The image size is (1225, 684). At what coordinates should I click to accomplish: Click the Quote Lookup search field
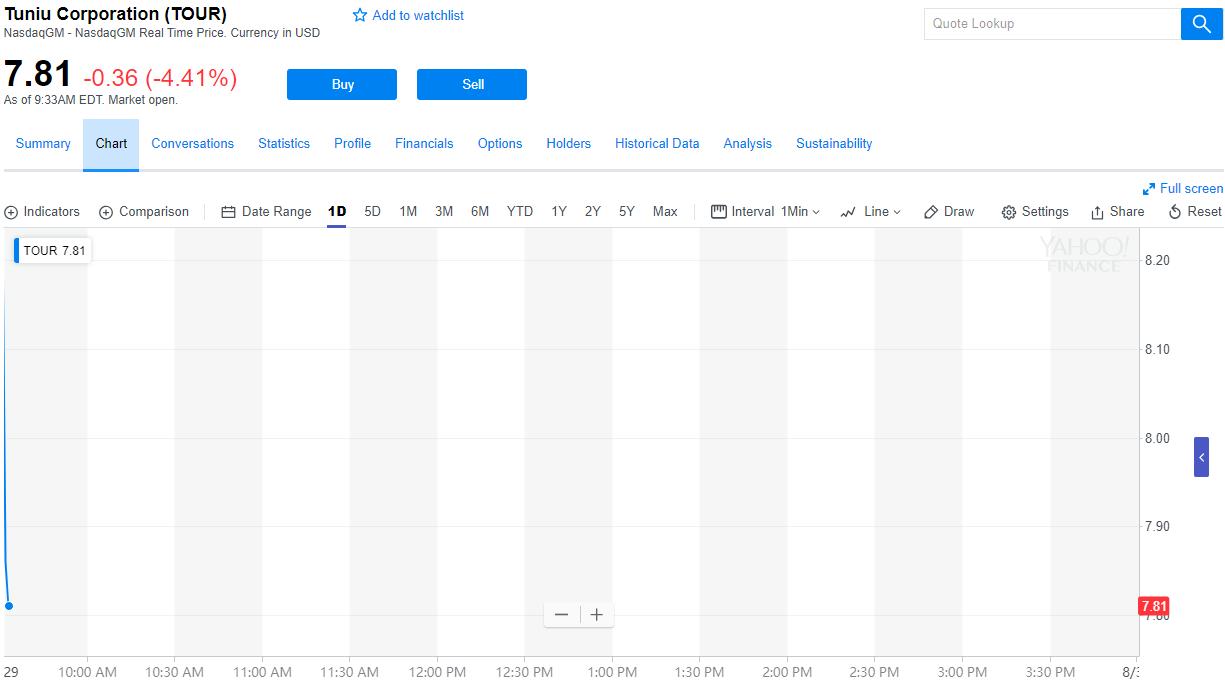(1051, 24)
